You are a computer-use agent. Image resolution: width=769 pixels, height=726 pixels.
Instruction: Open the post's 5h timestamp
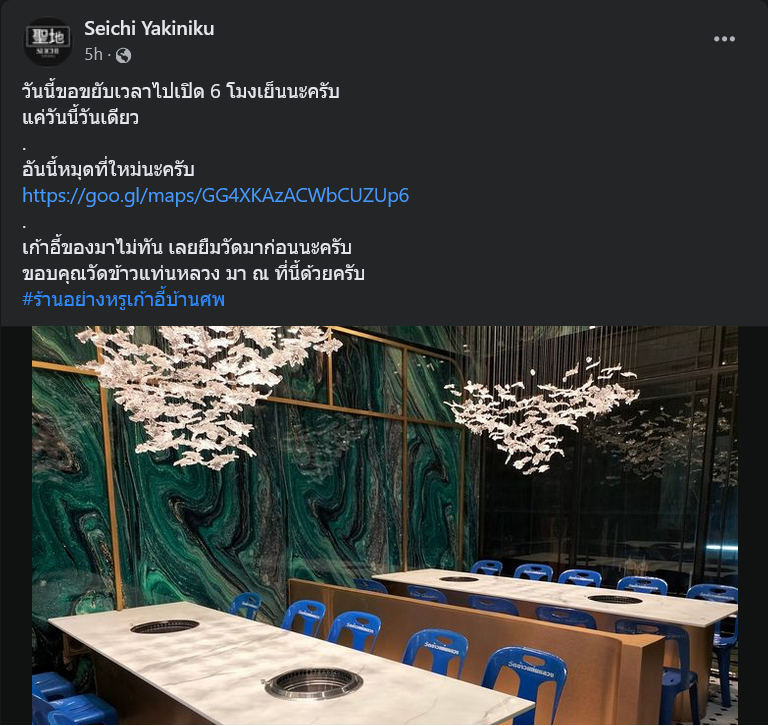93,54
